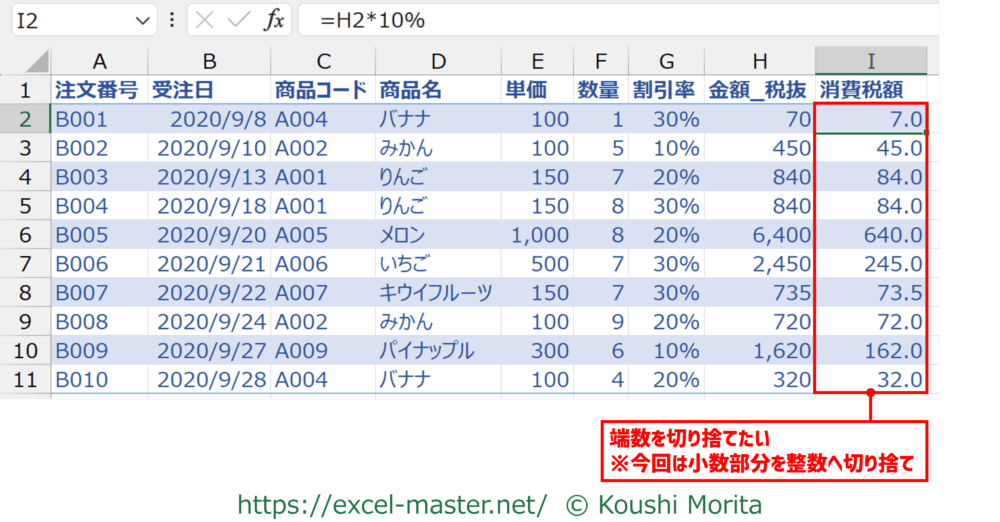Open the Name Box dropdown arrow
The width and height of the screenshot is (1000, 522).
(x=143, y=20)
